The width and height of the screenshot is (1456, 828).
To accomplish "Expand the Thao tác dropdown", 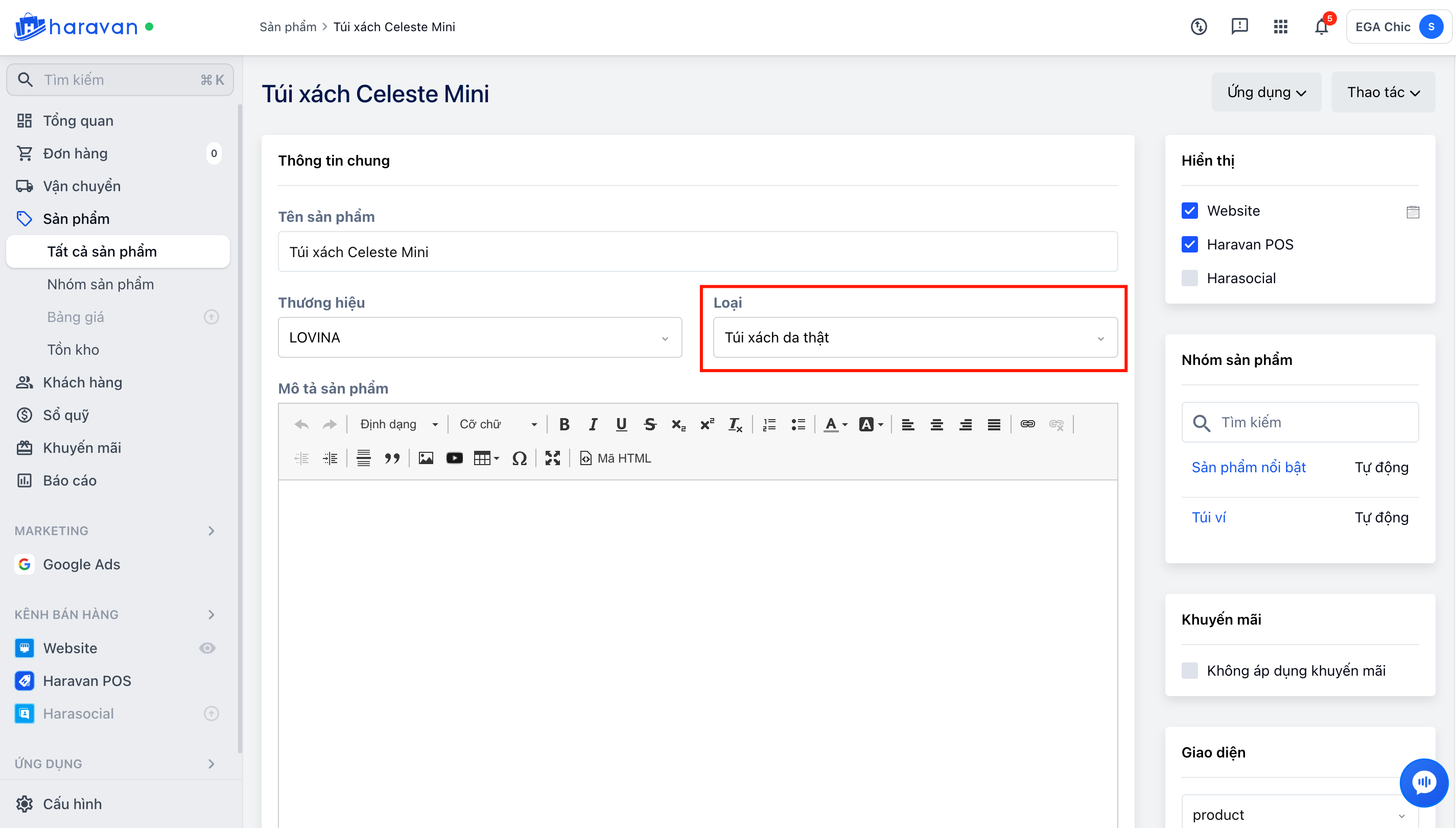I will click(1382, 92).
